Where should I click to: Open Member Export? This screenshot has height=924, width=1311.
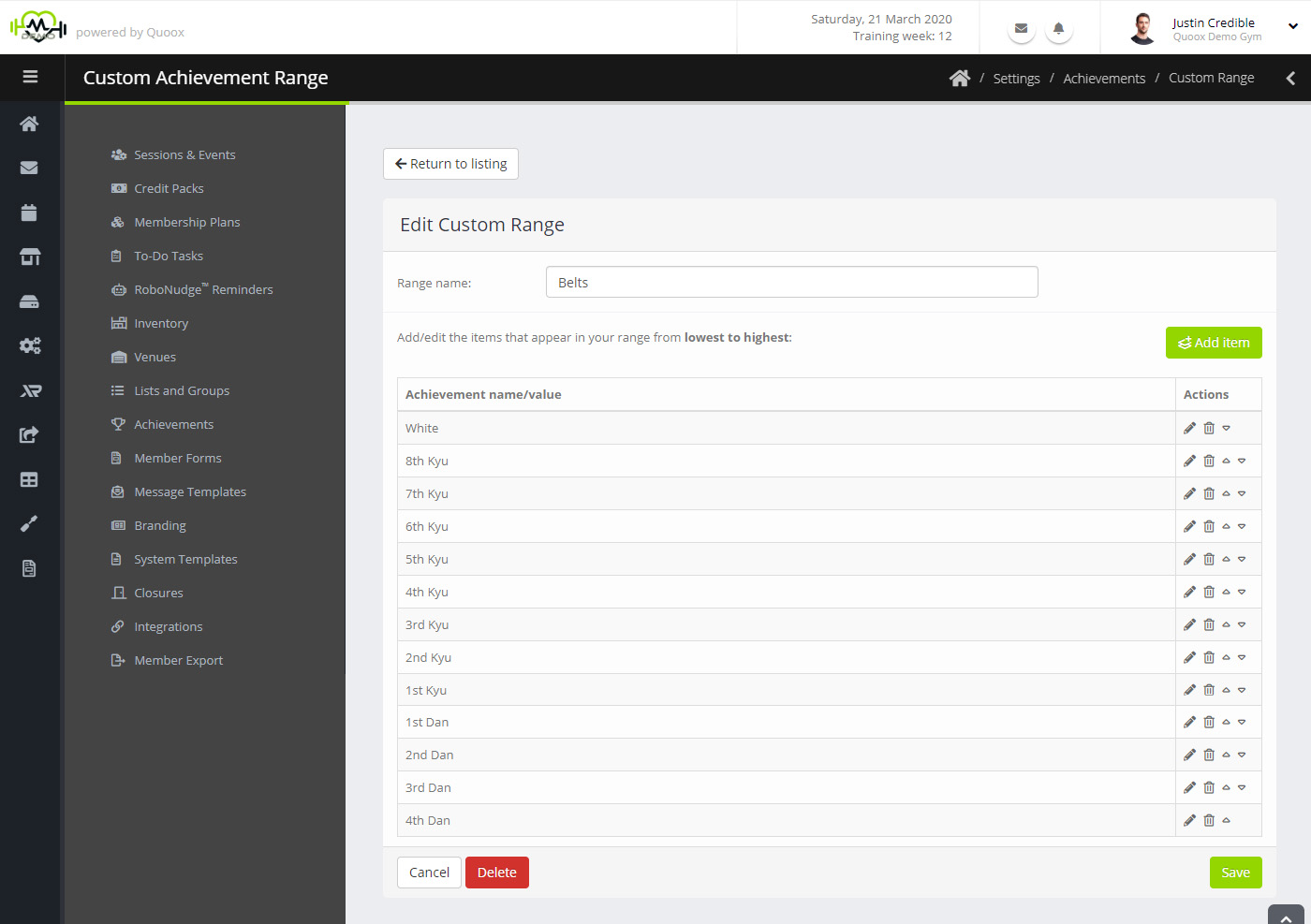[x=178, y=660]
